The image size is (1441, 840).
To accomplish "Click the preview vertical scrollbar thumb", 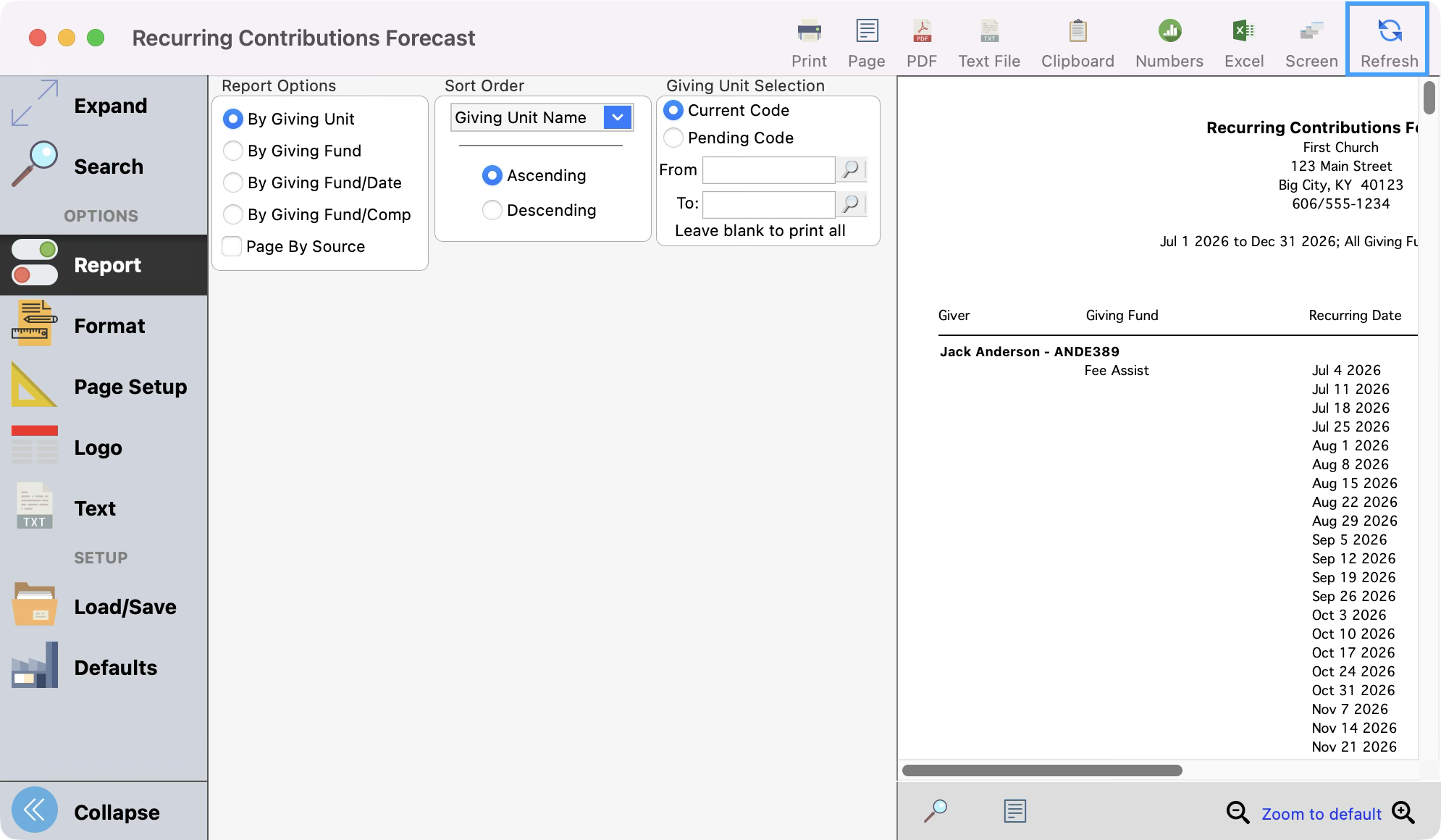I will click(1429, 98).
